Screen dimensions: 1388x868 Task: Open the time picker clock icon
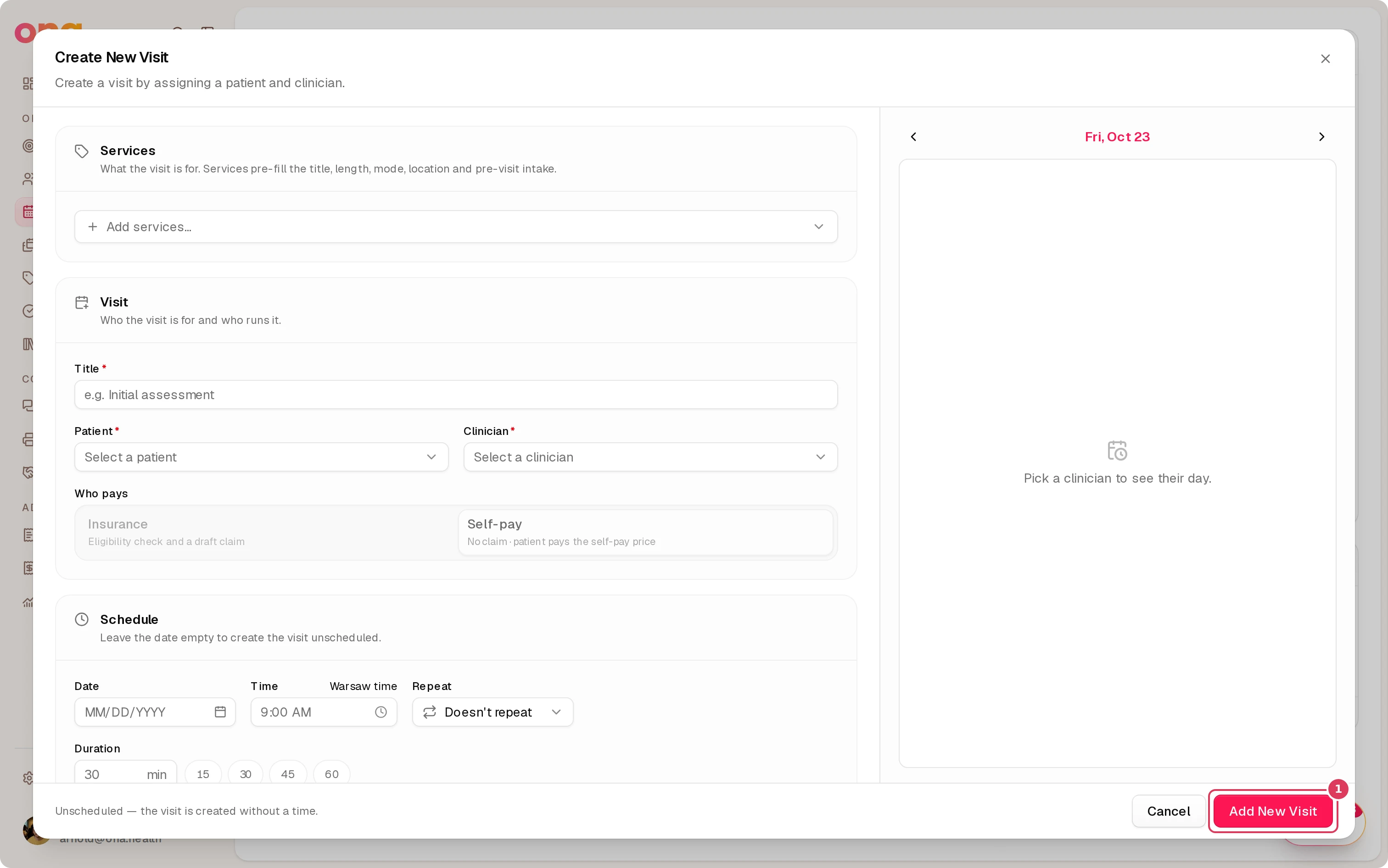(381, 712)
